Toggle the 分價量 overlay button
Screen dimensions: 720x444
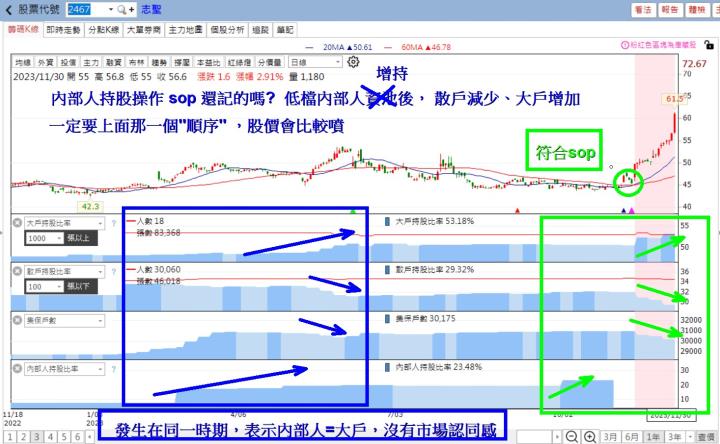pos(270,62)
